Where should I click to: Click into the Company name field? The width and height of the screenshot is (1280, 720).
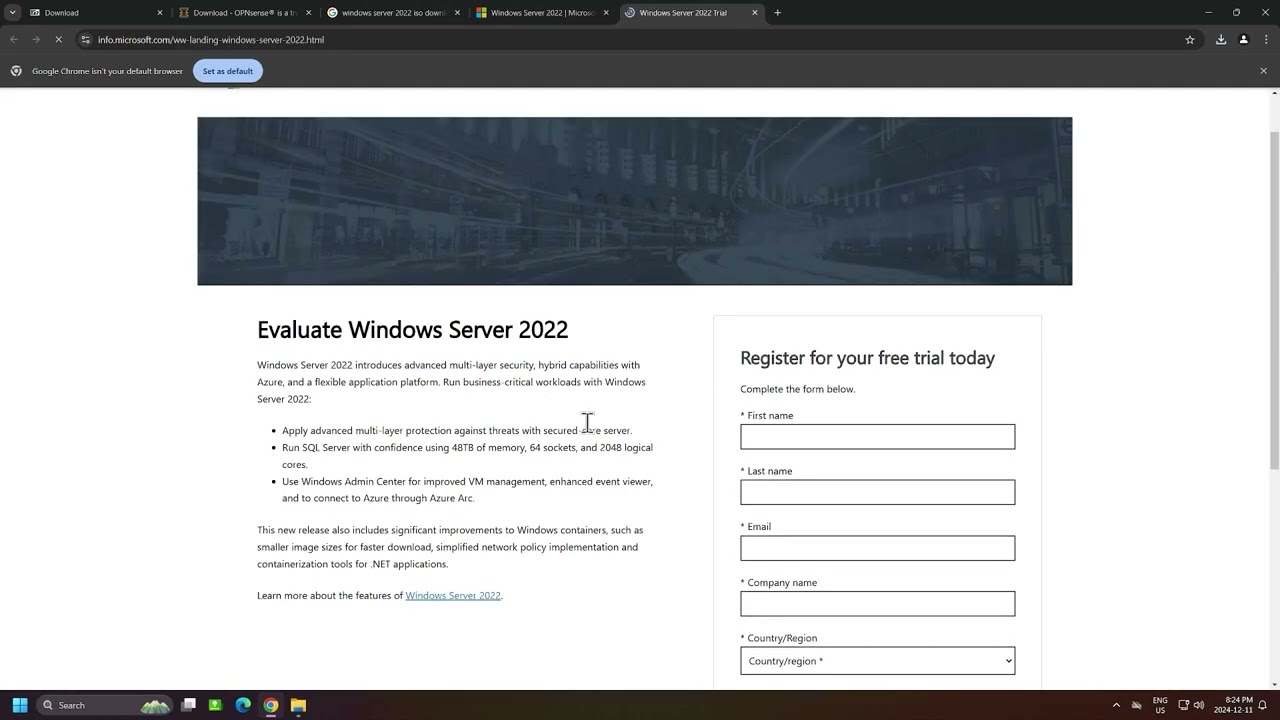pos(877,604)
